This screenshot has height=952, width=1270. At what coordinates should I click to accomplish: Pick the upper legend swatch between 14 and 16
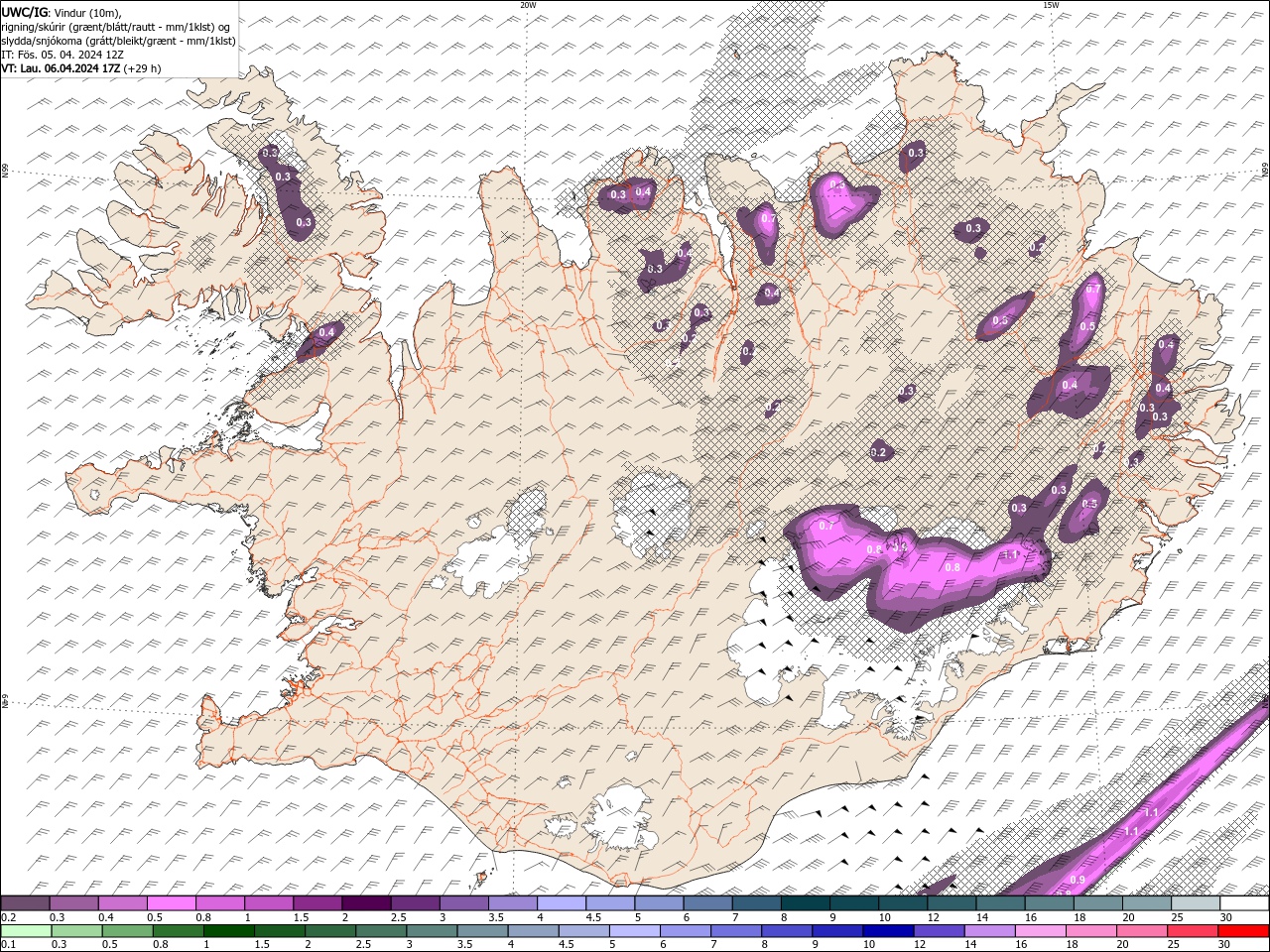[x=999, y=903]
